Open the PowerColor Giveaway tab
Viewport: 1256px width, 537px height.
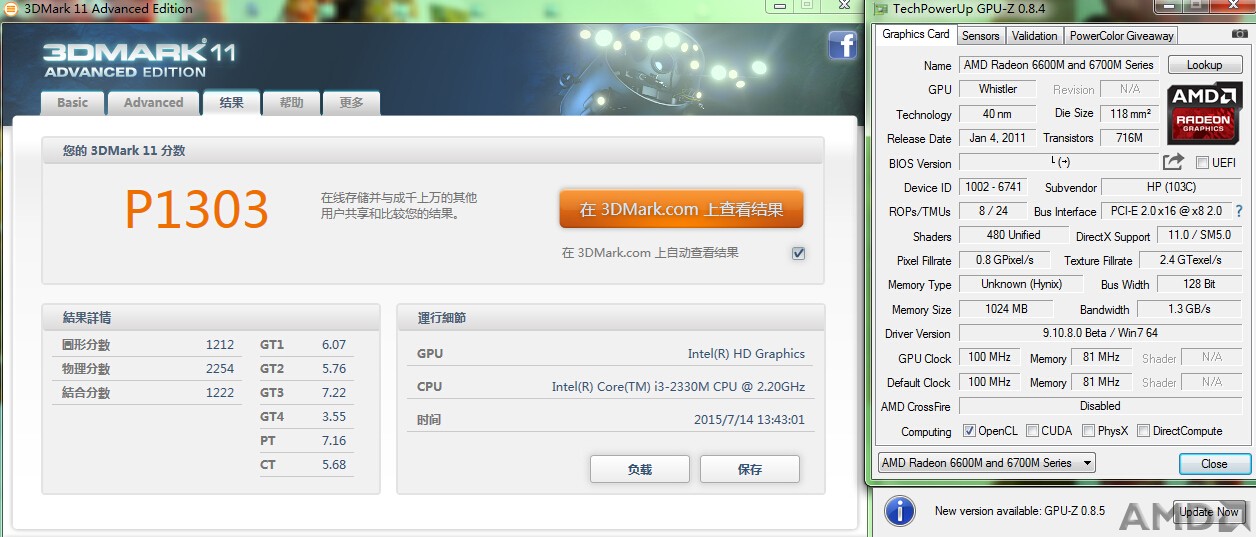(x=1121, y=36)
